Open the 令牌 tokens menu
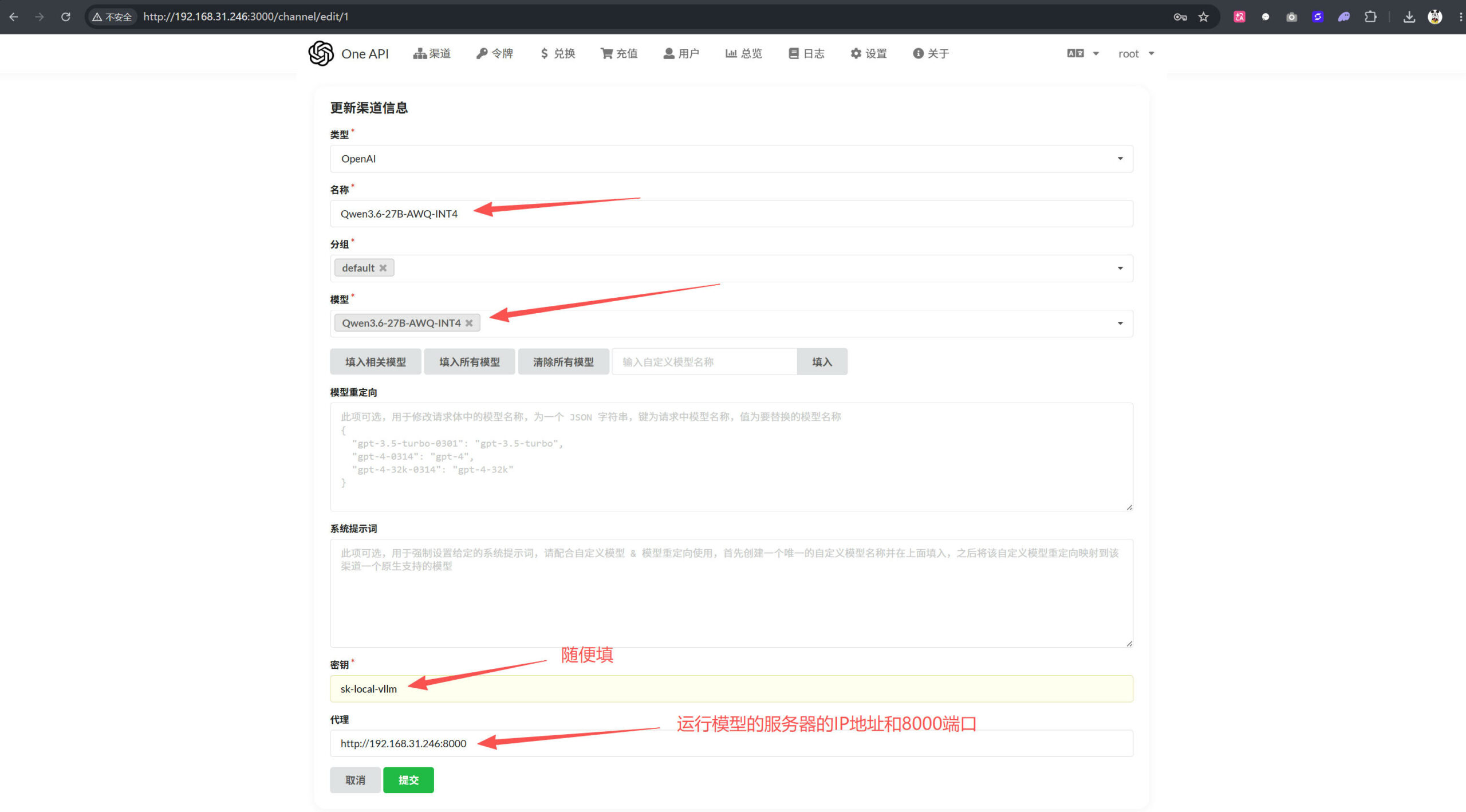 tap(494, 53)
